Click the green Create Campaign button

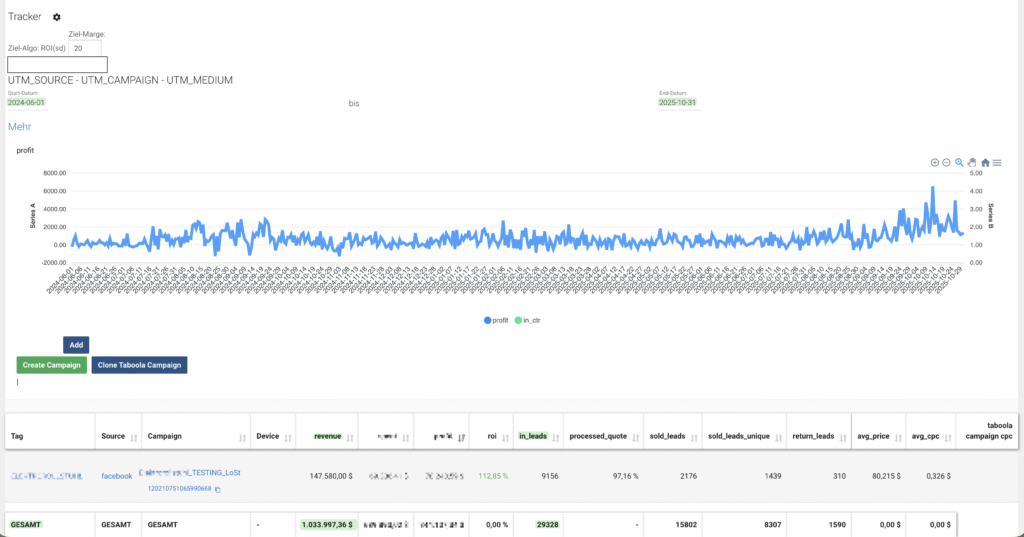point(50,365)
